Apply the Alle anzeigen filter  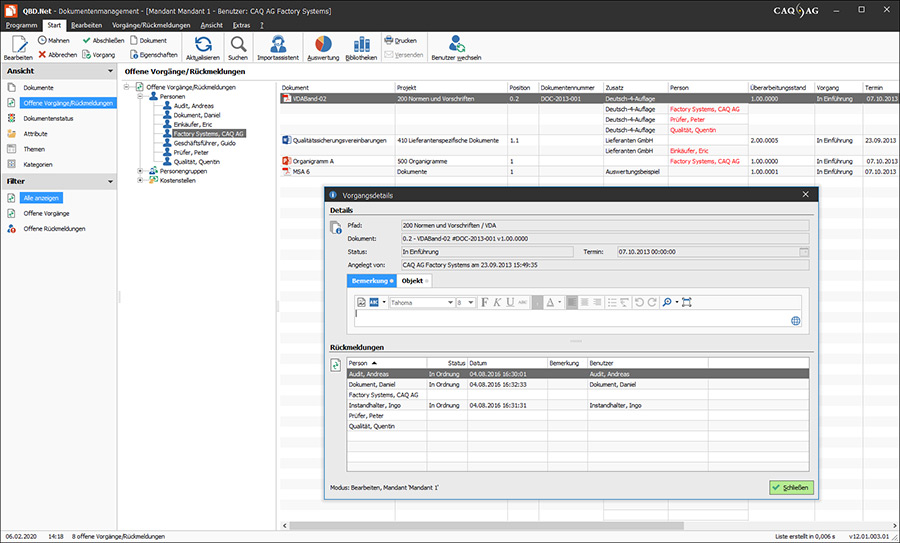click(x=41, y=198)
